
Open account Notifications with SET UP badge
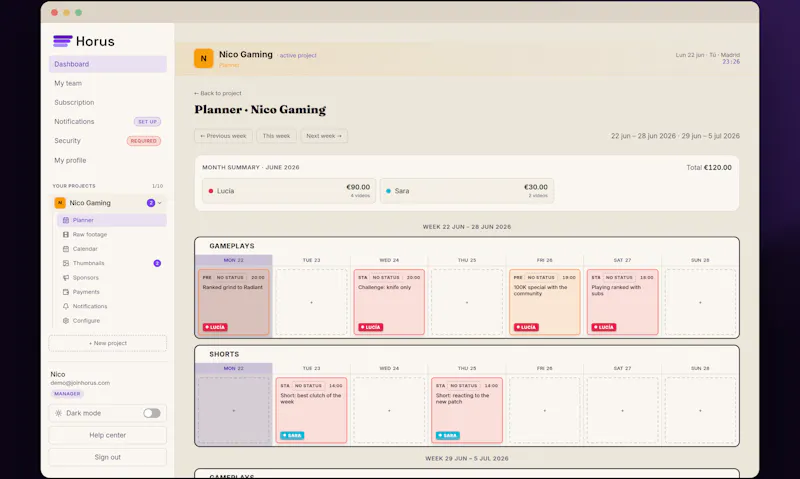tap(108, 121)
